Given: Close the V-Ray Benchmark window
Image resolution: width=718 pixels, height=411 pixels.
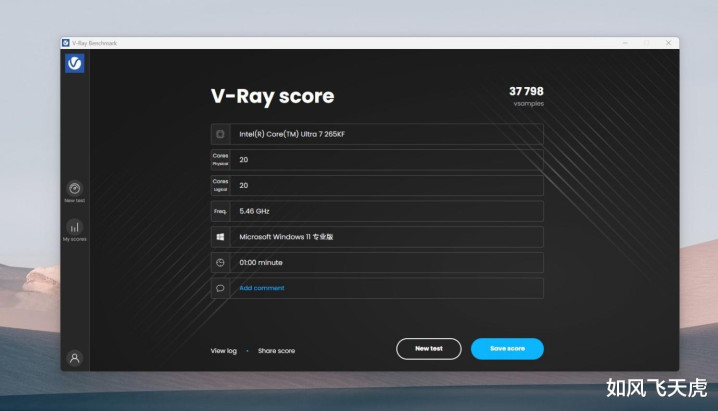Looking at the screenshot, I should (x=668, y=43).
